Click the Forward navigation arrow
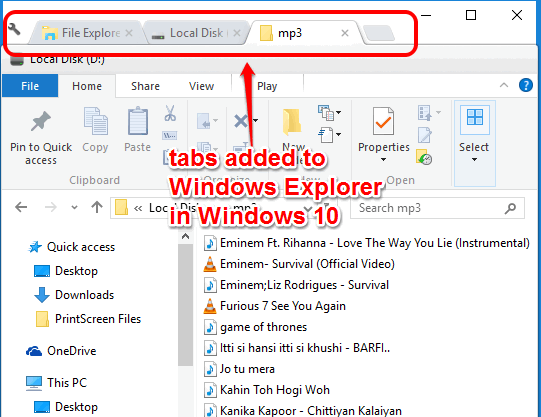The height and width of the screenshot is (417, 541). click(51, 208)
